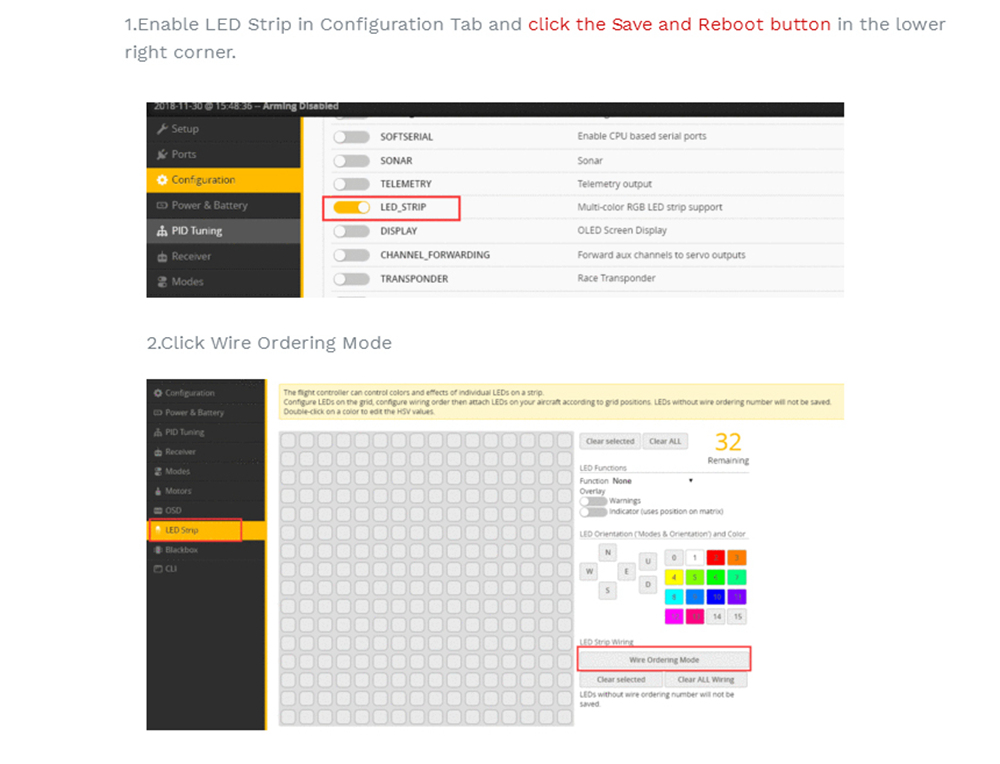Click the wrench icon beside Setup
This screenshot has width=1000, height=764.
[x=162, y=129]
